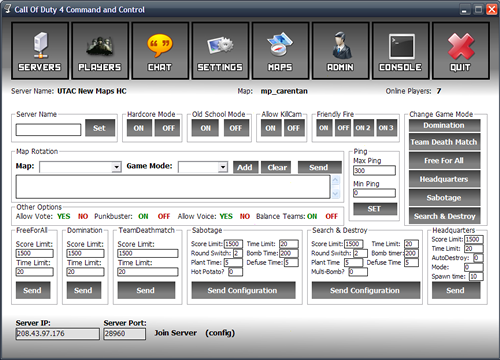Expand the Map dropdown in Map Rotation
Screen dimensions: 500x360
(x=116, y=167)
